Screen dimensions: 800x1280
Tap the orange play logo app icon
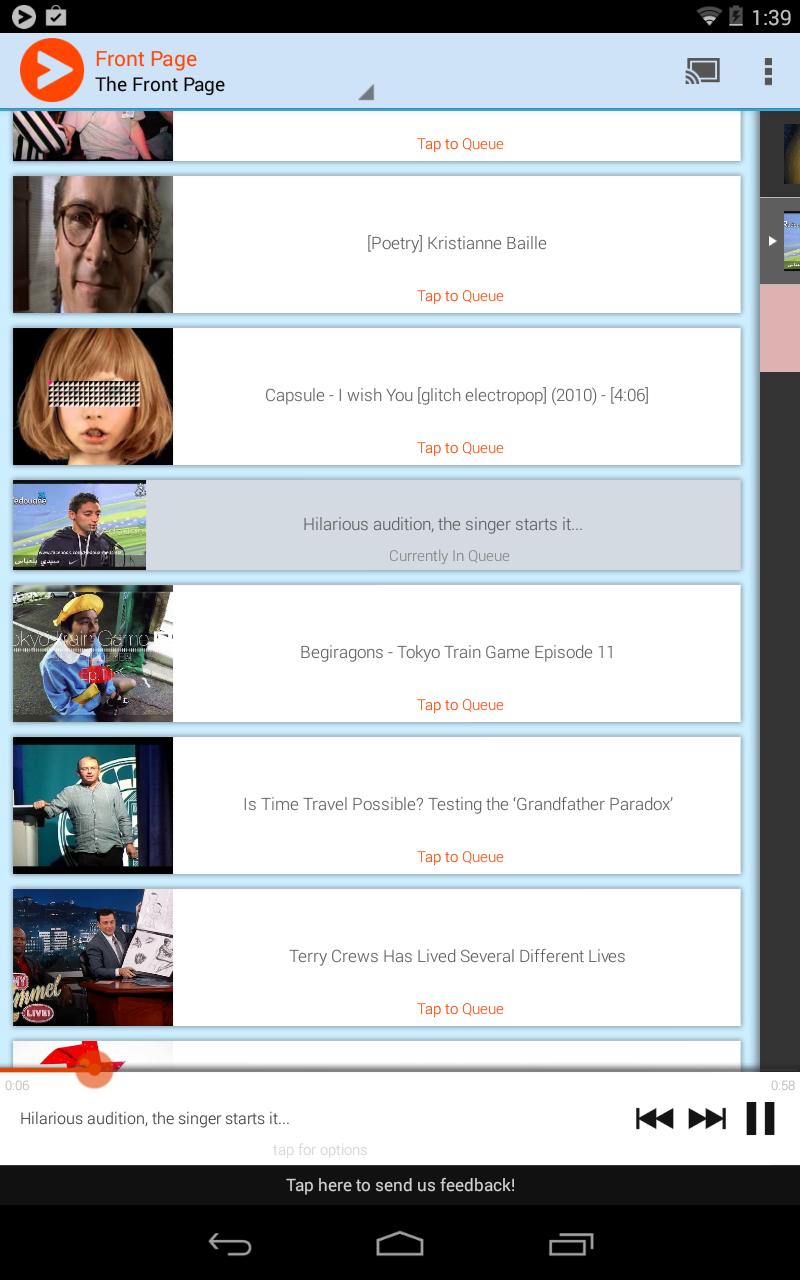51,70
